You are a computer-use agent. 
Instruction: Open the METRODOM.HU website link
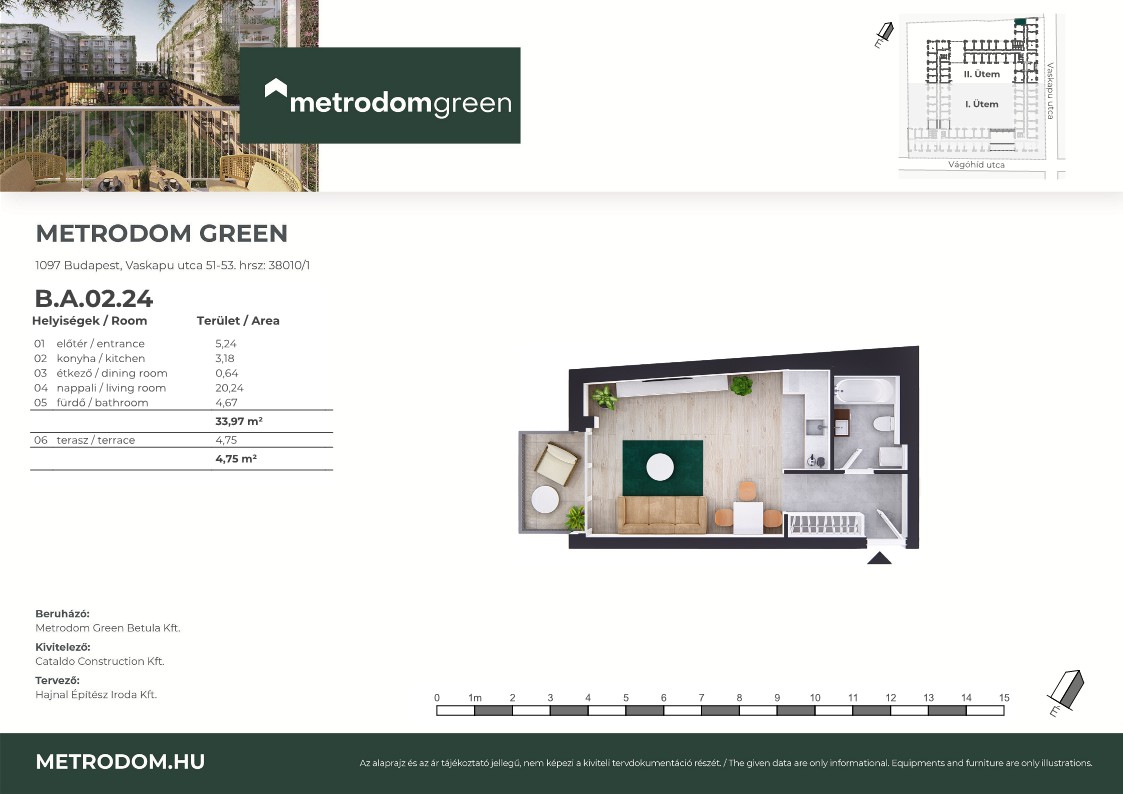pos(120,762)
